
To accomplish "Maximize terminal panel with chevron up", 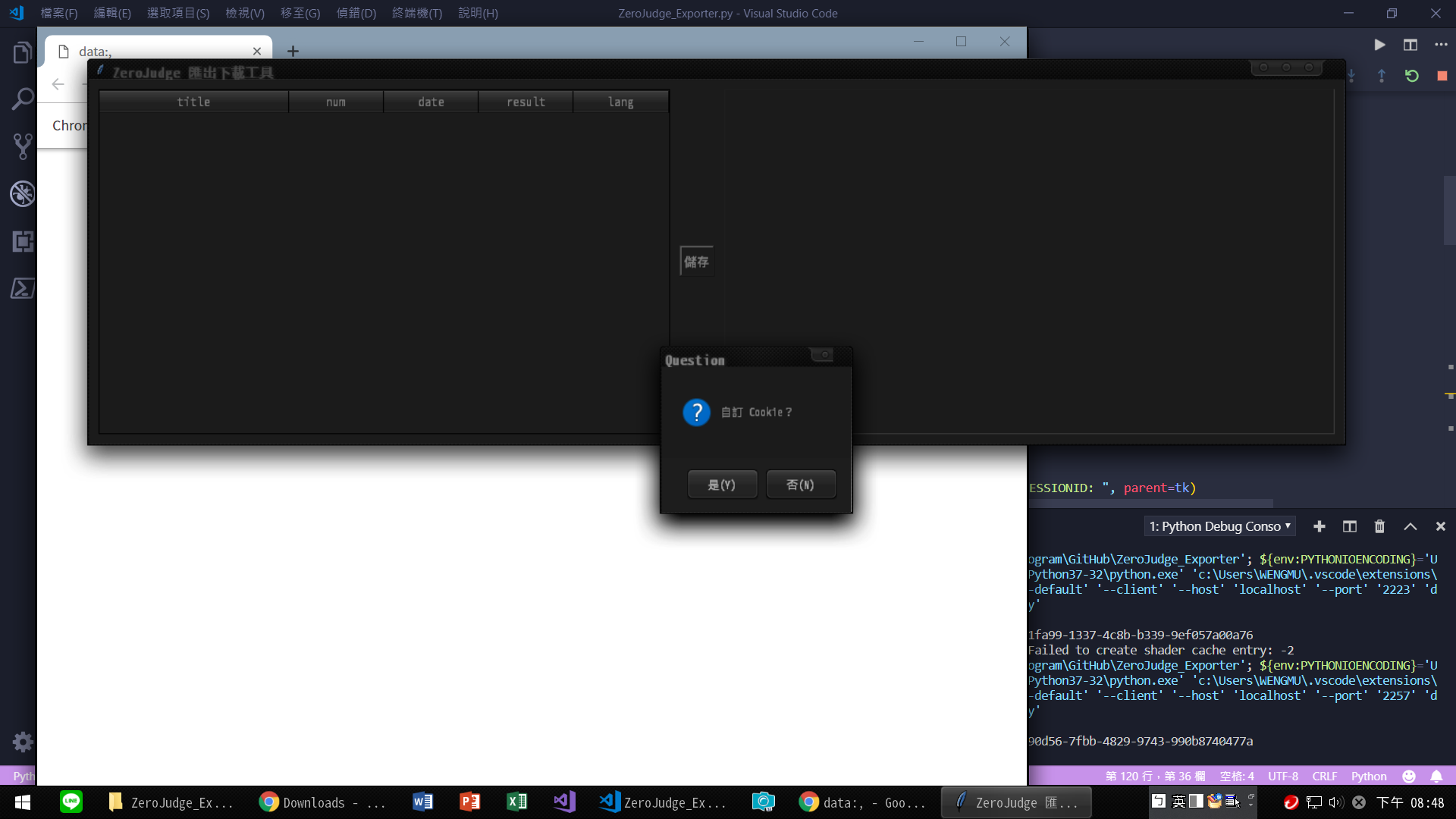I will [1410, 526].
